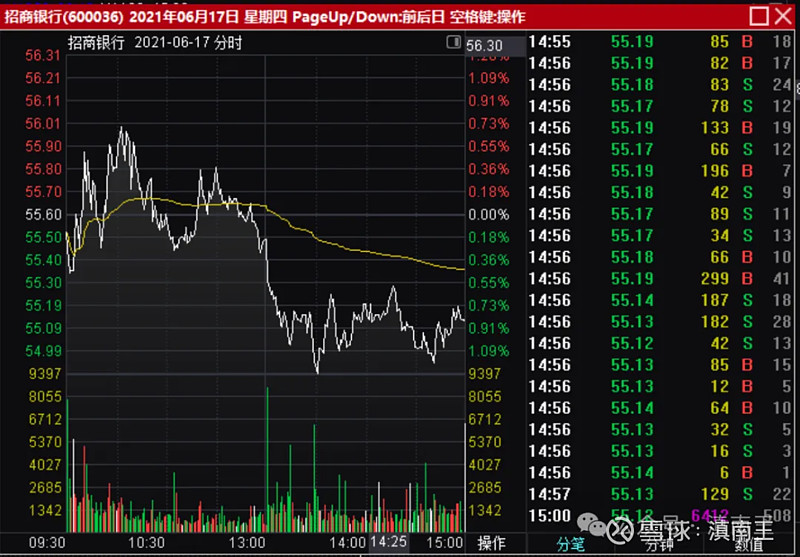
Task: Click the highlighted 14:25 time marker
Action: 389,541
